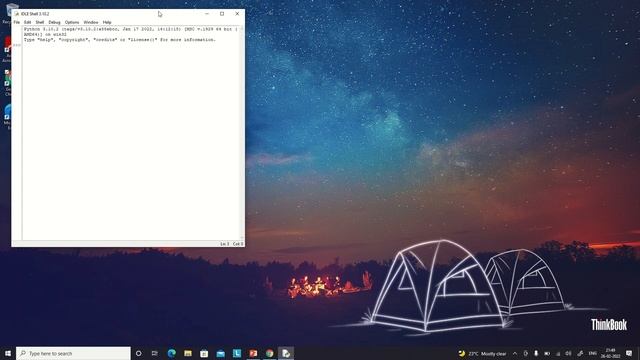640x360 pixels.
Task: Click the Ln line indicator in status bar
Action: coord(224,244)
